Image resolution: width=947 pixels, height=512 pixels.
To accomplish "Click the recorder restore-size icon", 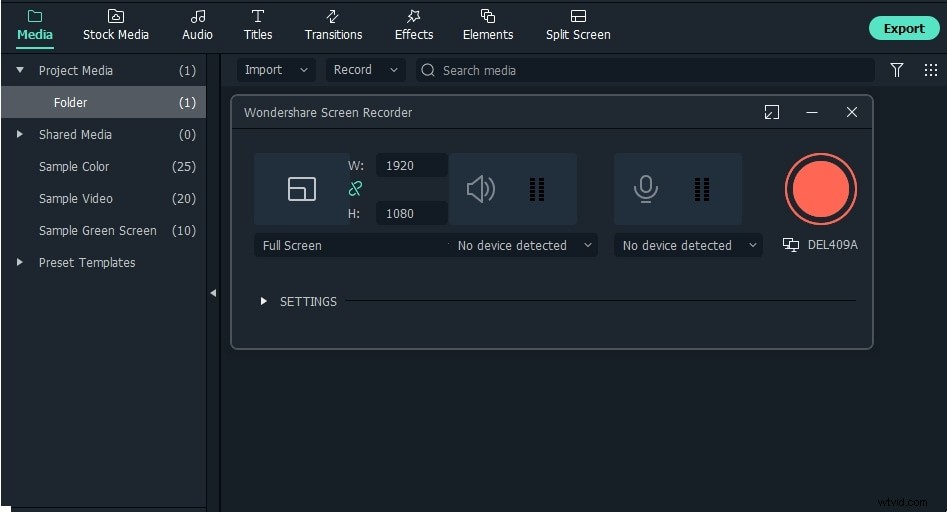I will 771,112.
